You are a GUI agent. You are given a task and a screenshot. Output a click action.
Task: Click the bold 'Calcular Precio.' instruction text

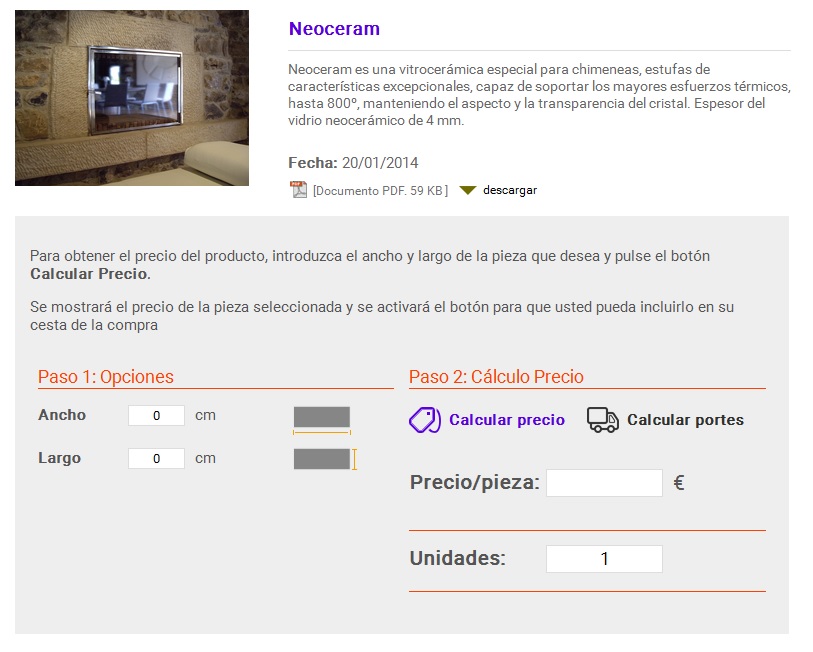point(90,274)
